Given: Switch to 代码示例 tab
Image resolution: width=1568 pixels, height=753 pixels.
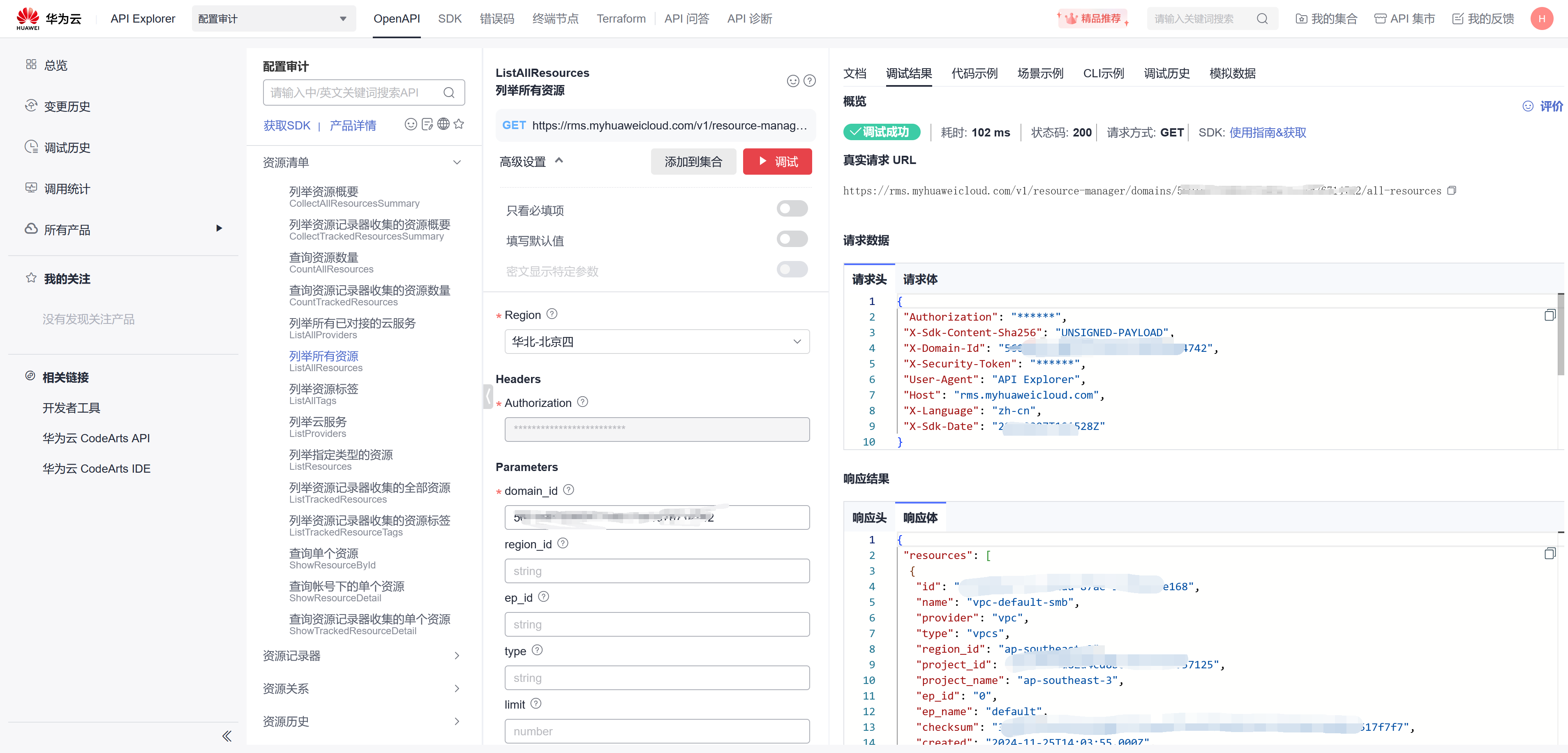Looking at the screenshot, I should [975, 73].
